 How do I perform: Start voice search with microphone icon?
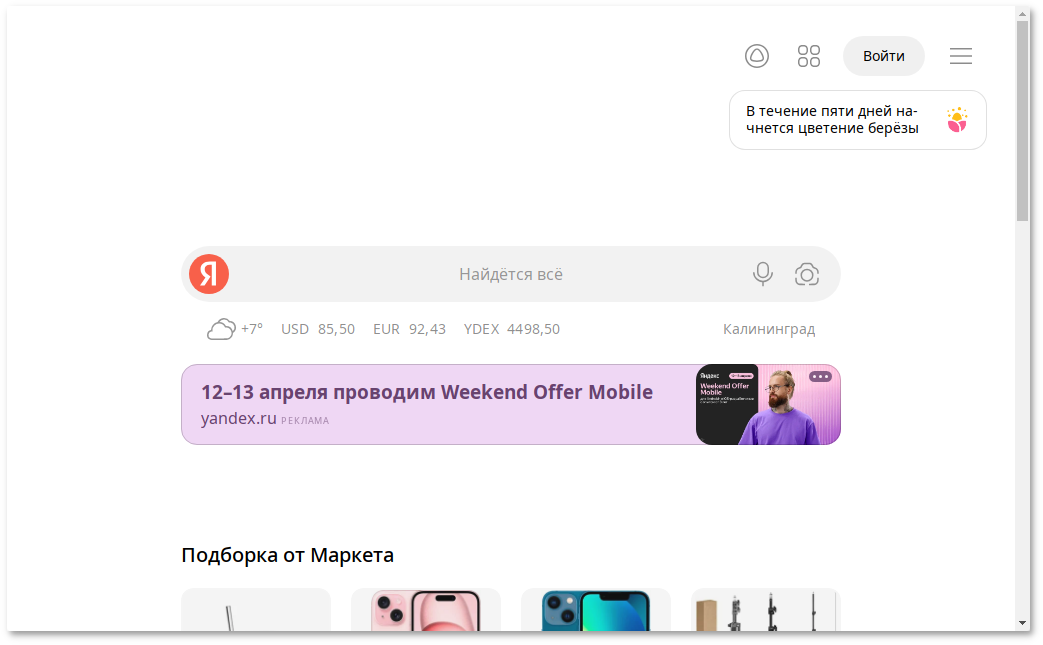tap(763, 274)
